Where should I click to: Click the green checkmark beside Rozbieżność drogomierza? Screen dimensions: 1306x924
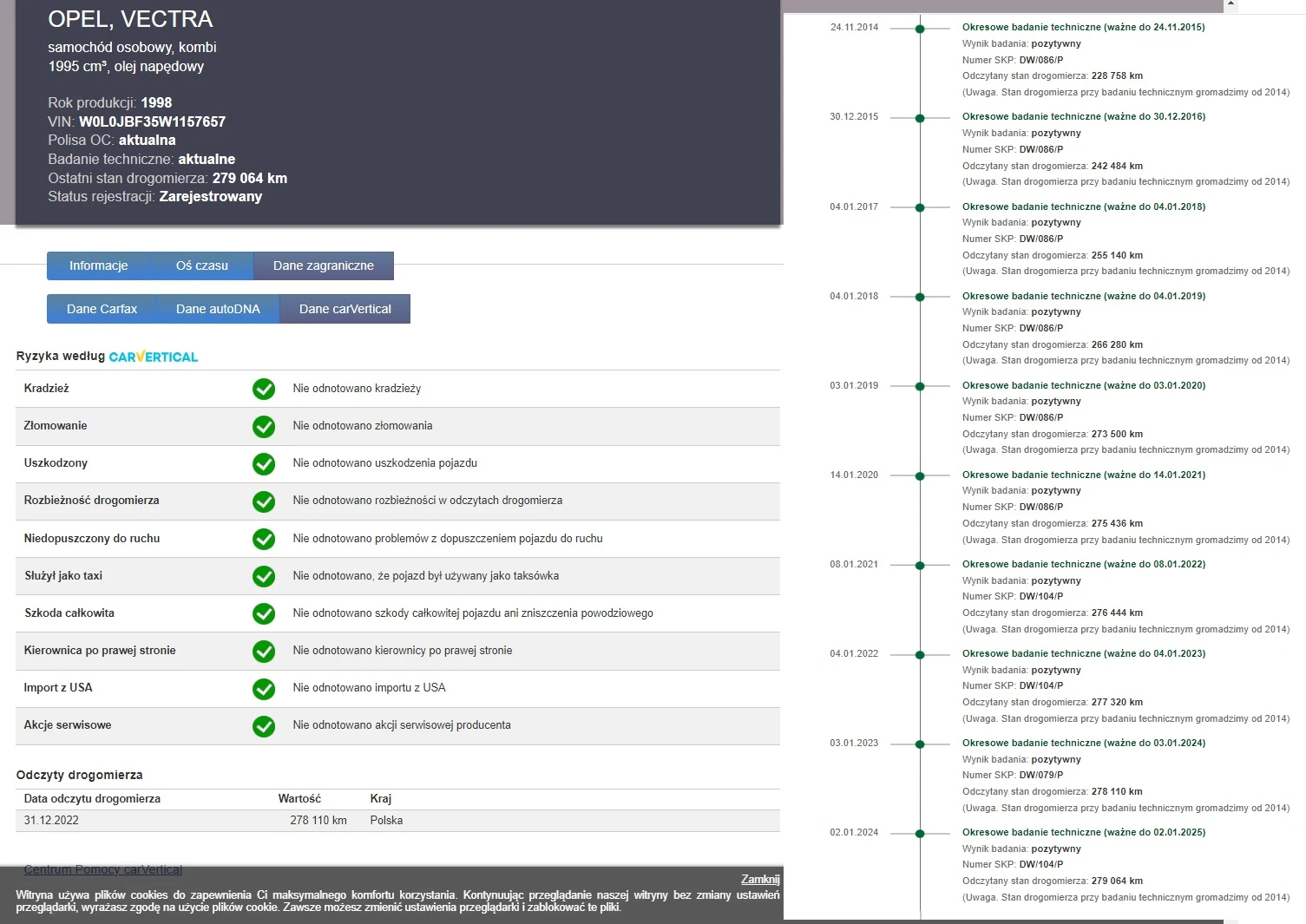(x=264, y=501)
